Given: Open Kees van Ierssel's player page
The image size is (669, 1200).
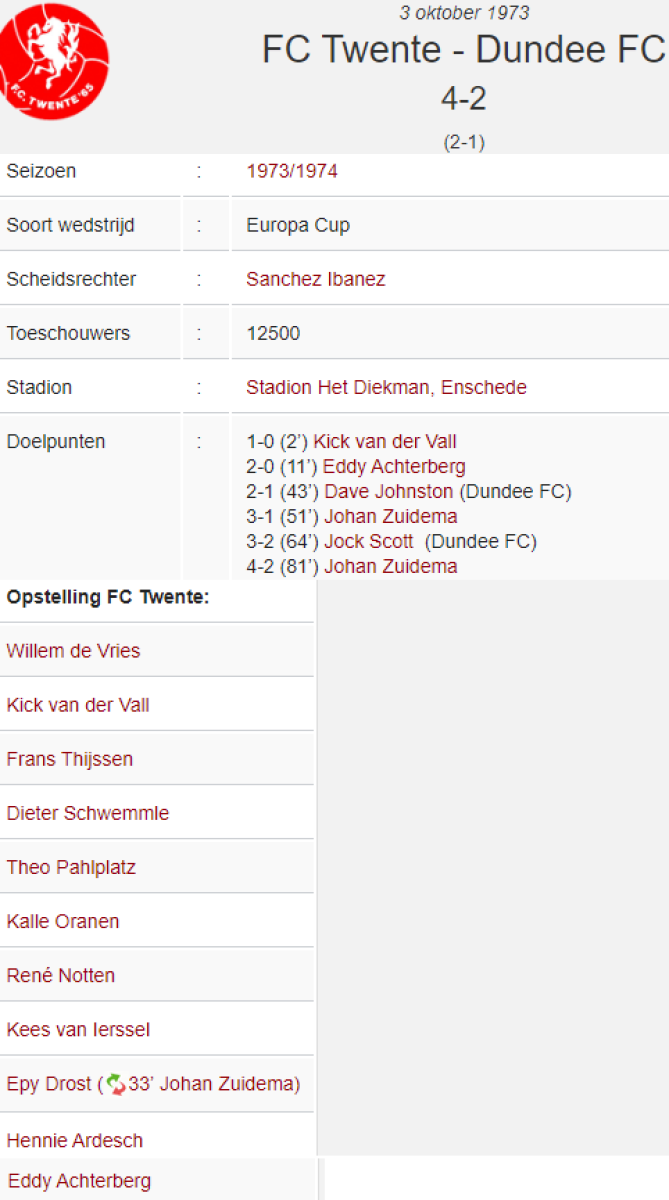Looking at the screenshot, I should point(78,1029).
